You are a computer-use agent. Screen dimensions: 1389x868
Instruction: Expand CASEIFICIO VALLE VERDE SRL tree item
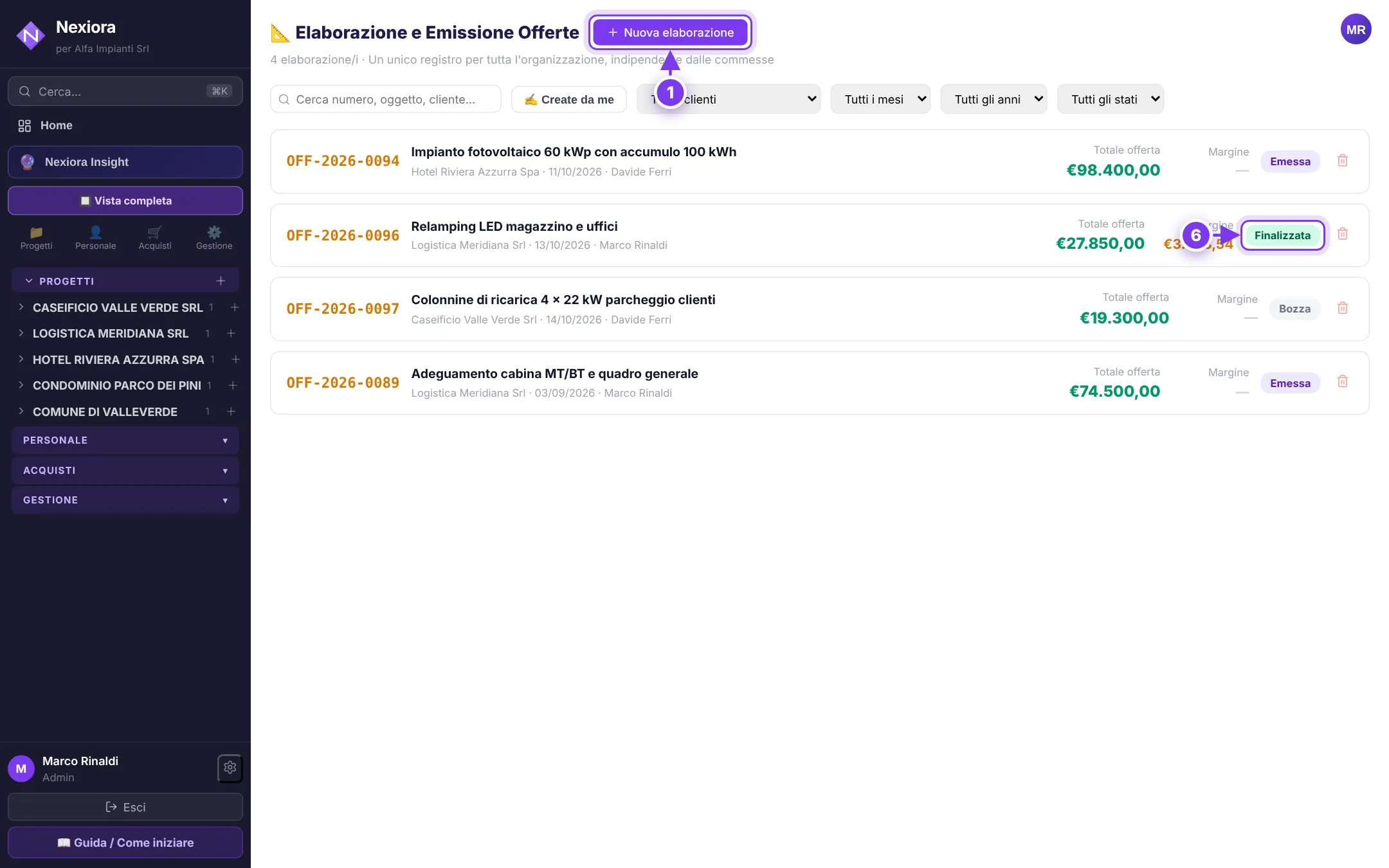coord(21,307)
